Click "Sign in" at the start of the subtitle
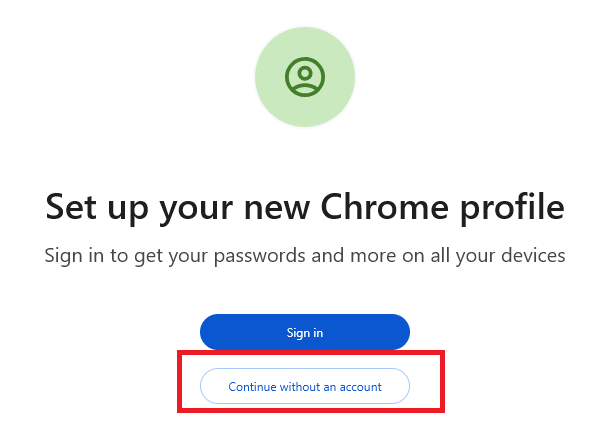Screen dimensions: 608x422 (75, 256)
